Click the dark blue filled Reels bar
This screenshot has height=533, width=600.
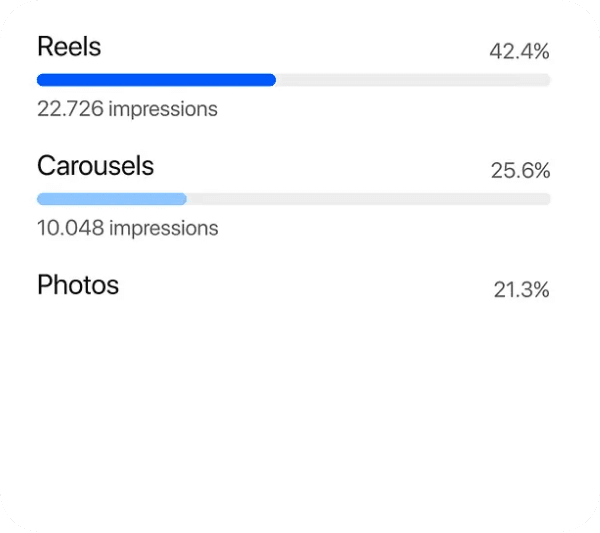tap(155, 80)
